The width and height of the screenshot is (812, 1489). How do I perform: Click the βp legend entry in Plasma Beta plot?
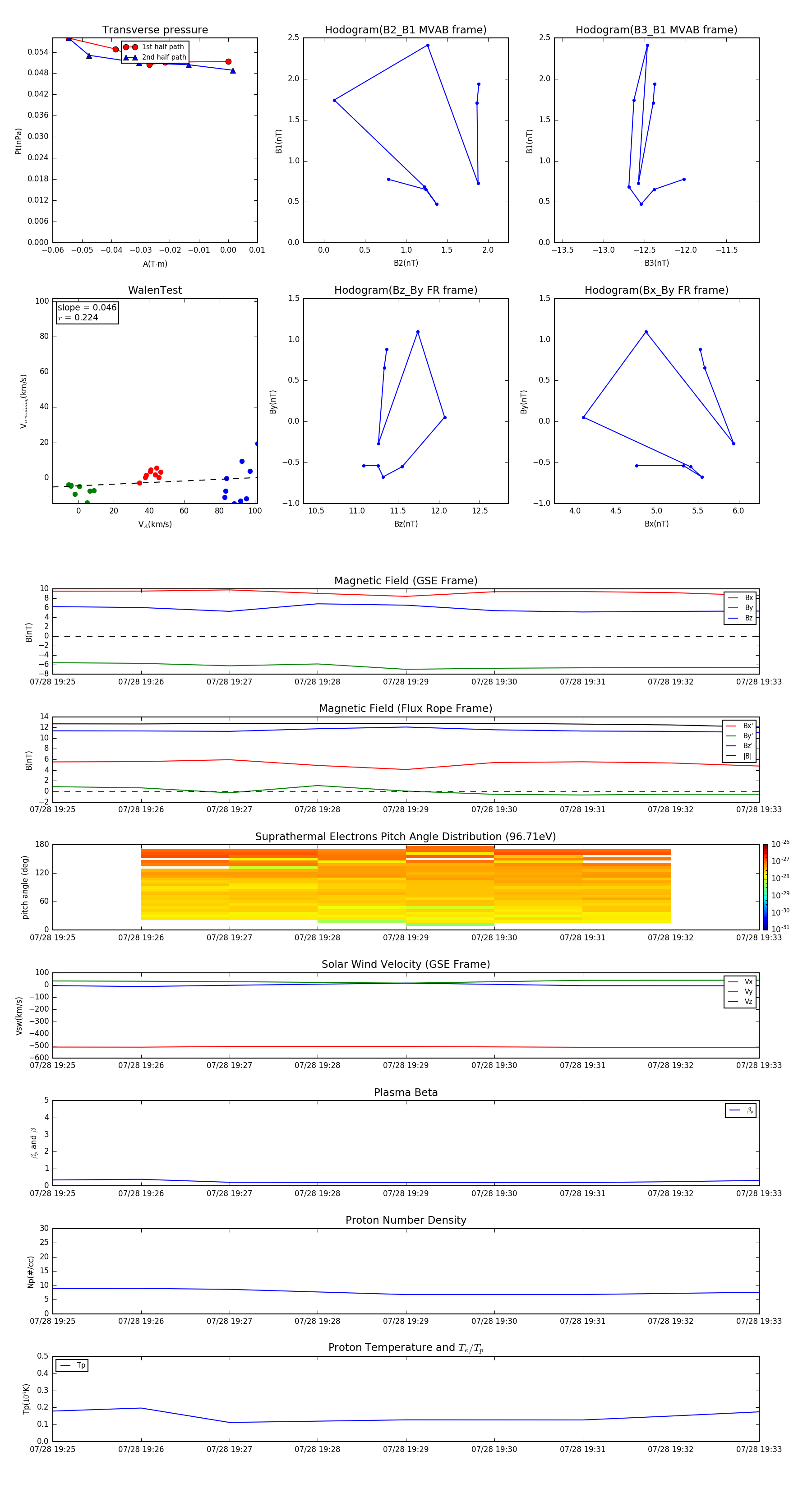tap(741, 1110)
